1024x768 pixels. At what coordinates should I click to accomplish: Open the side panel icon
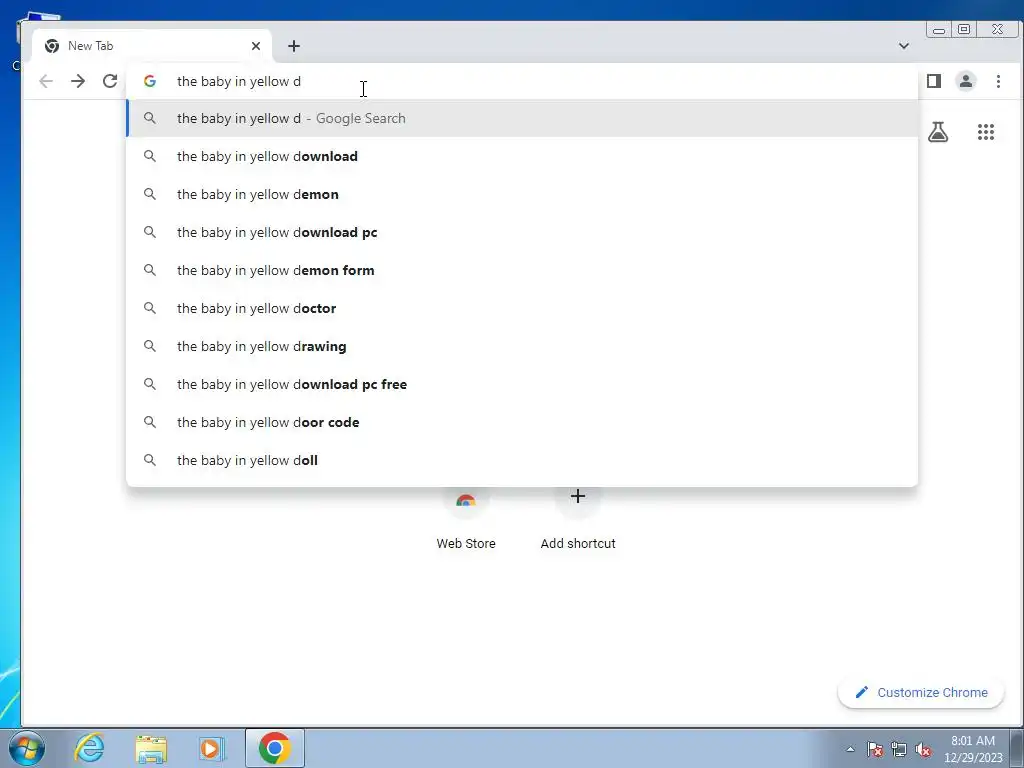pyautogui.click(x=934, y=81)
